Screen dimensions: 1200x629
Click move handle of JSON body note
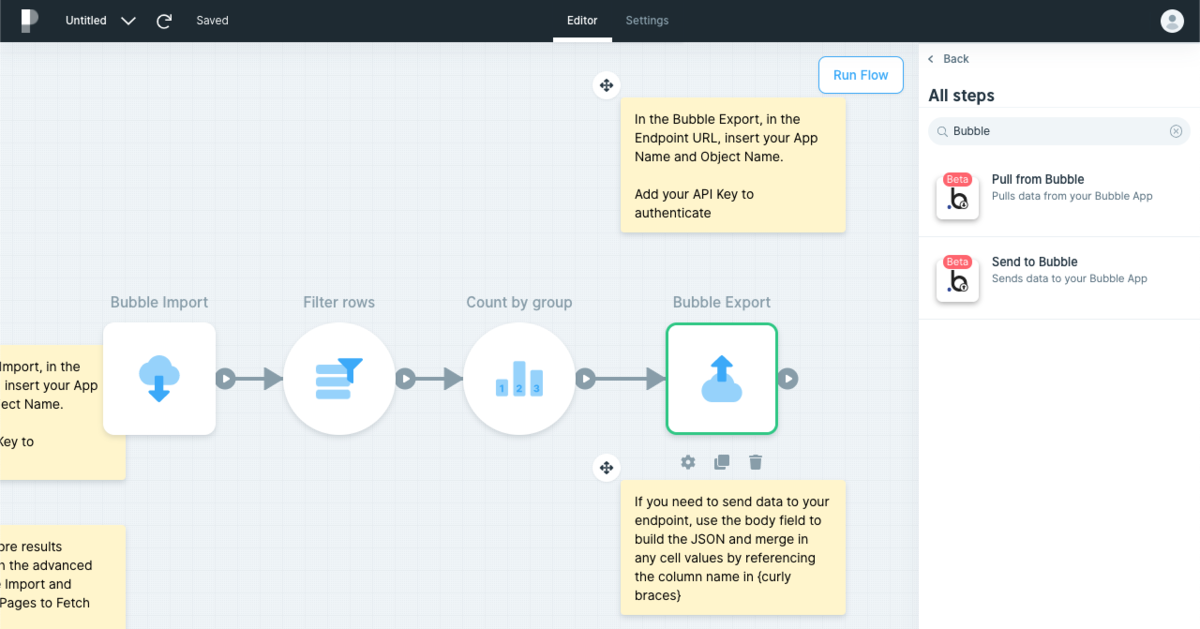click(x=606, y=467)
